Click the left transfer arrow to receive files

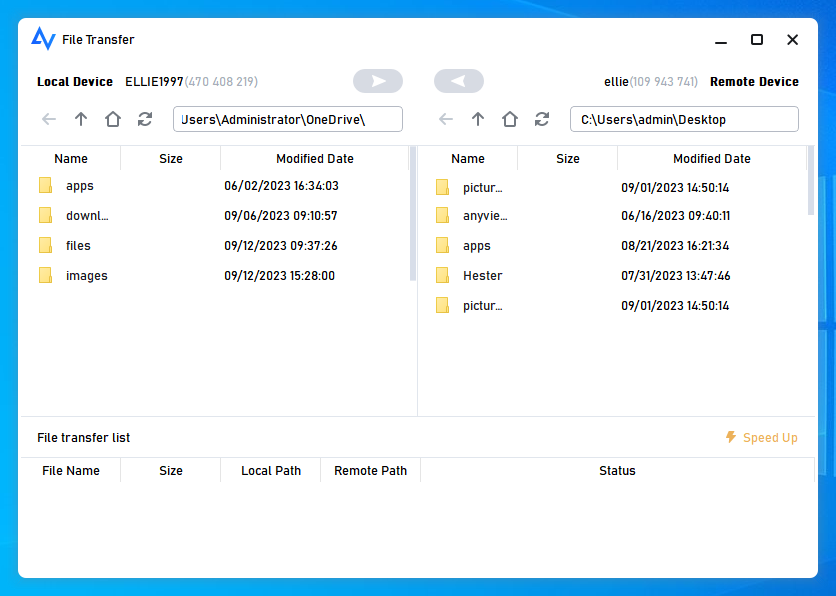pos(459,81)
